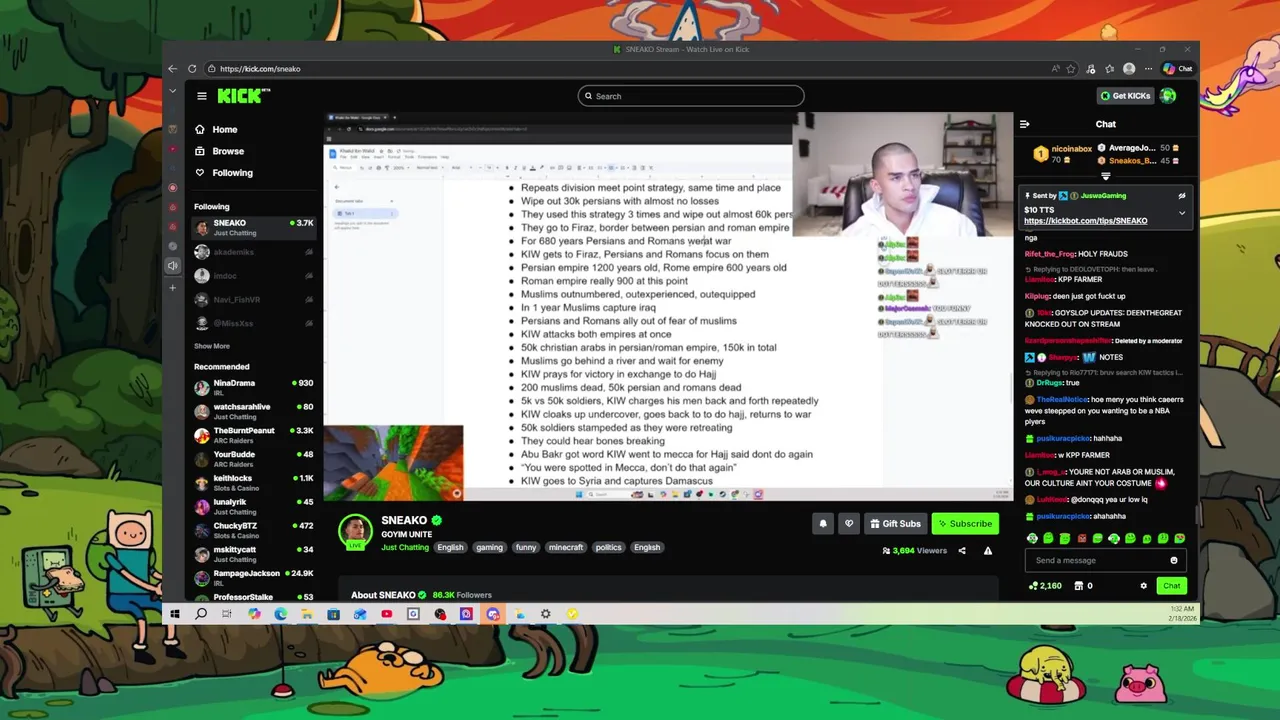Report stream using warning triangle icon
1280x720 pixels.
[x=988, y=551]
